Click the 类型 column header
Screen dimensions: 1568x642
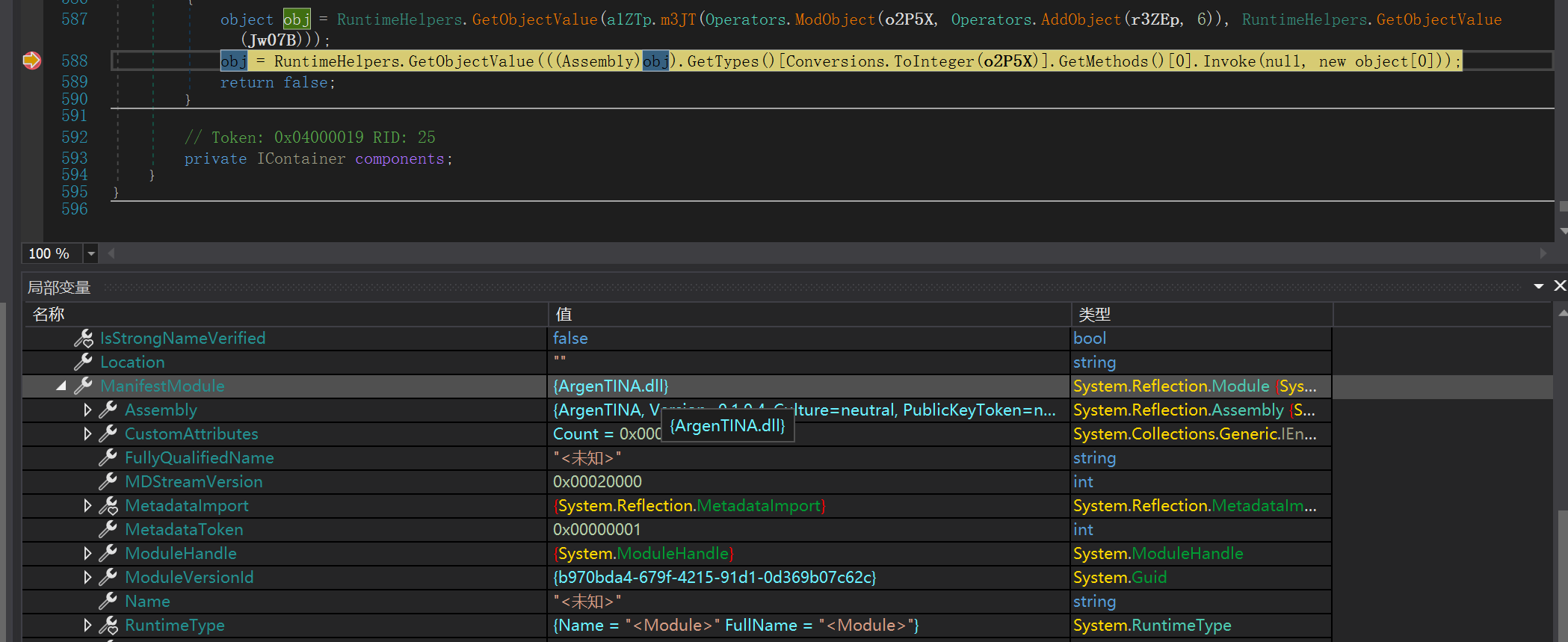tap(1202, 315)
